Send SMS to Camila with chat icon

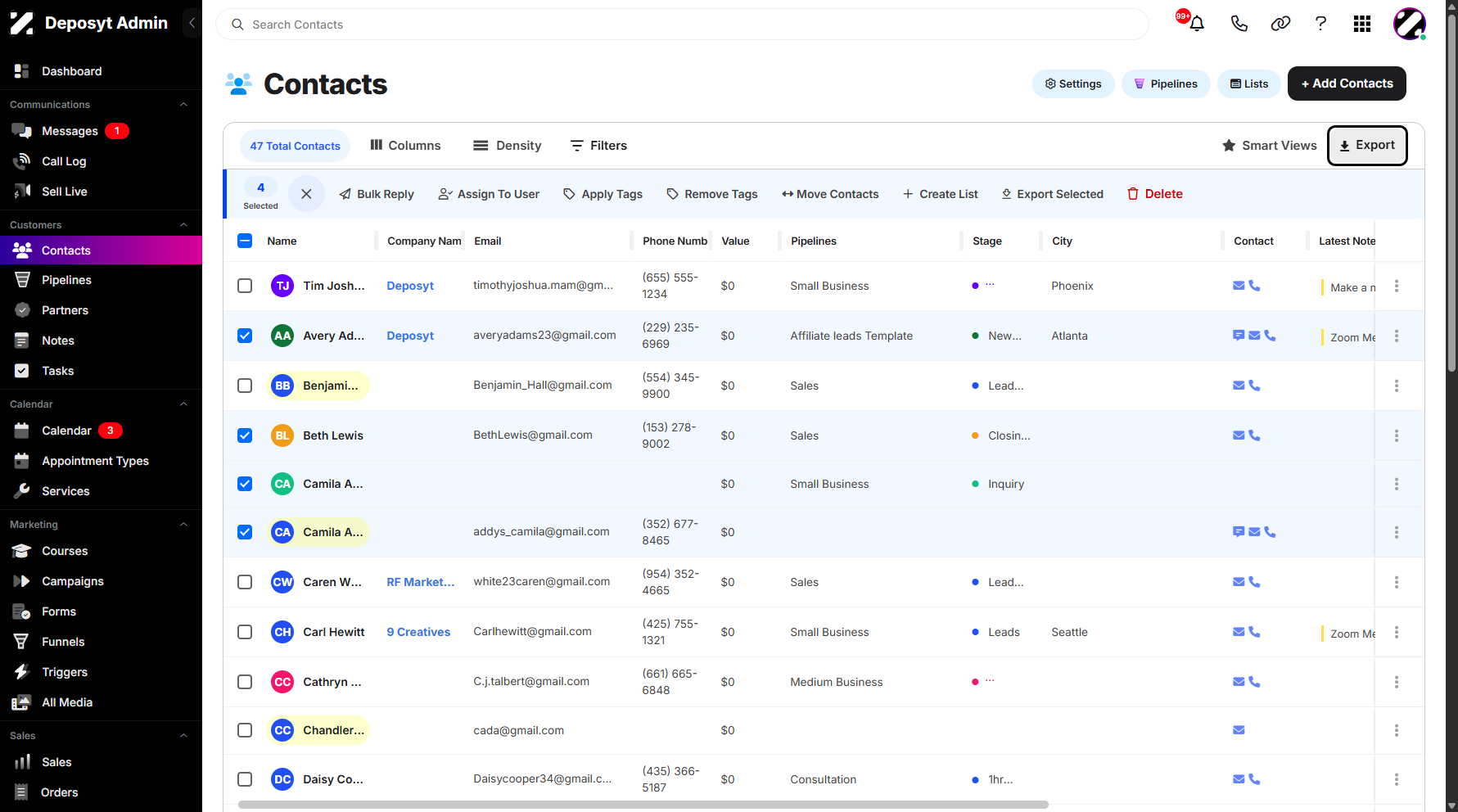click(x=1239, y=532)
